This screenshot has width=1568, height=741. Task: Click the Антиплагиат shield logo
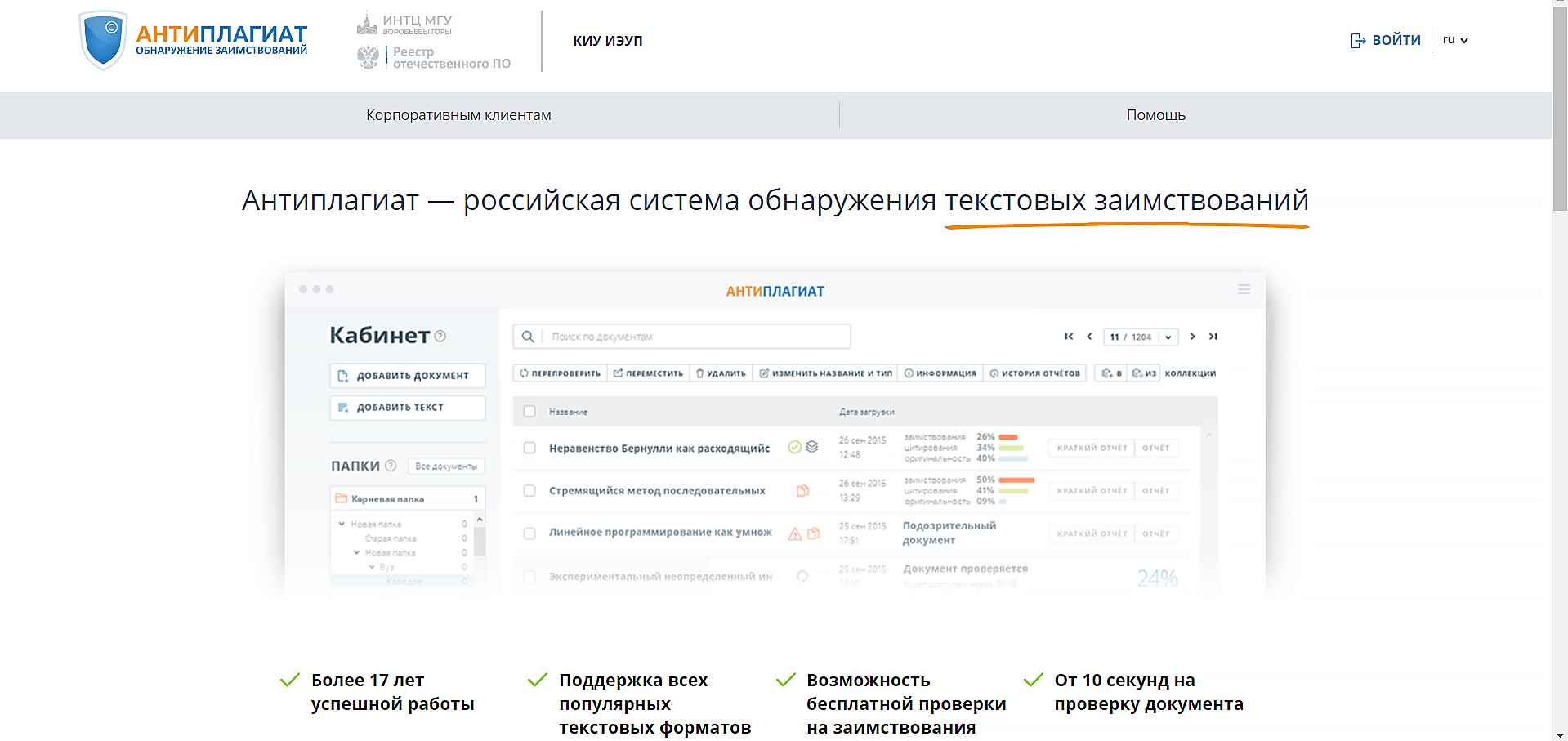click(x=104, y=40)
